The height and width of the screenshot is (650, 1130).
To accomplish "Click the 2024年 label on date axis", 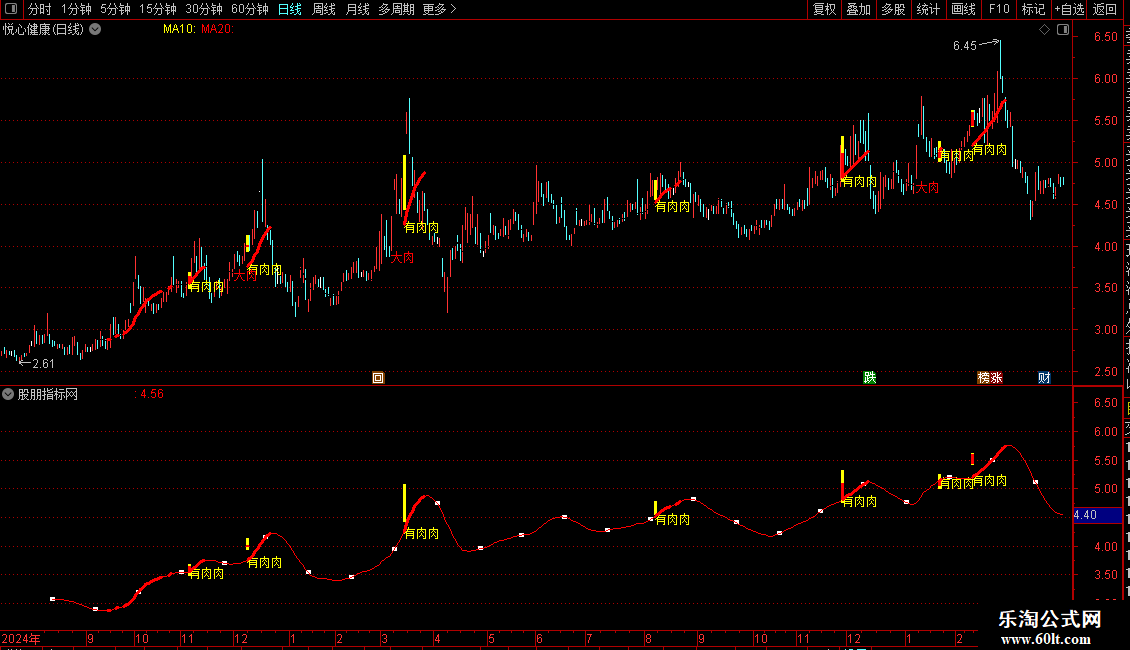I will pos(21,638).
